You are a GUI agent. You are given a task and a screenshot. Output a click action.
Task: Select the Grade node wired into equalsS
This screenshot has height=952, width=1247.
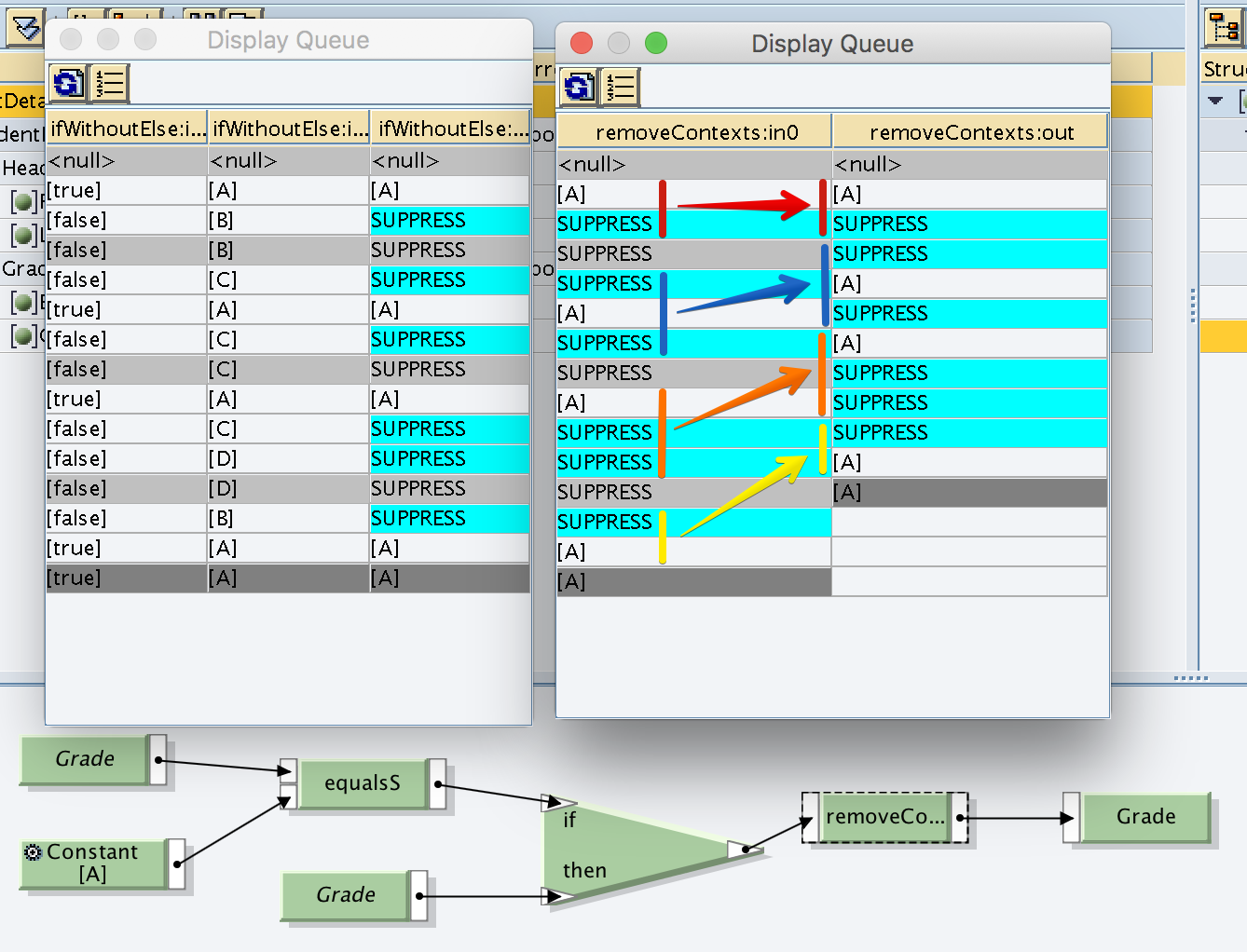tap(85, 759)
